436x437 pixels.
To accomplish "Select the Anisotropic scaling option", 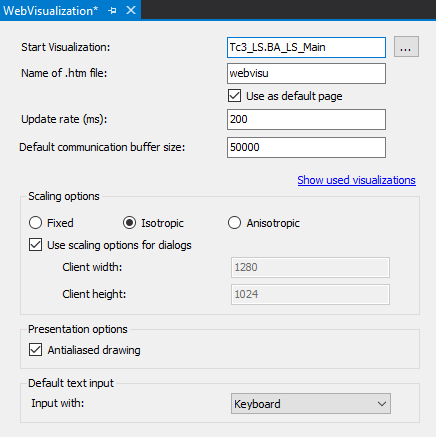I will click(234, 223).
